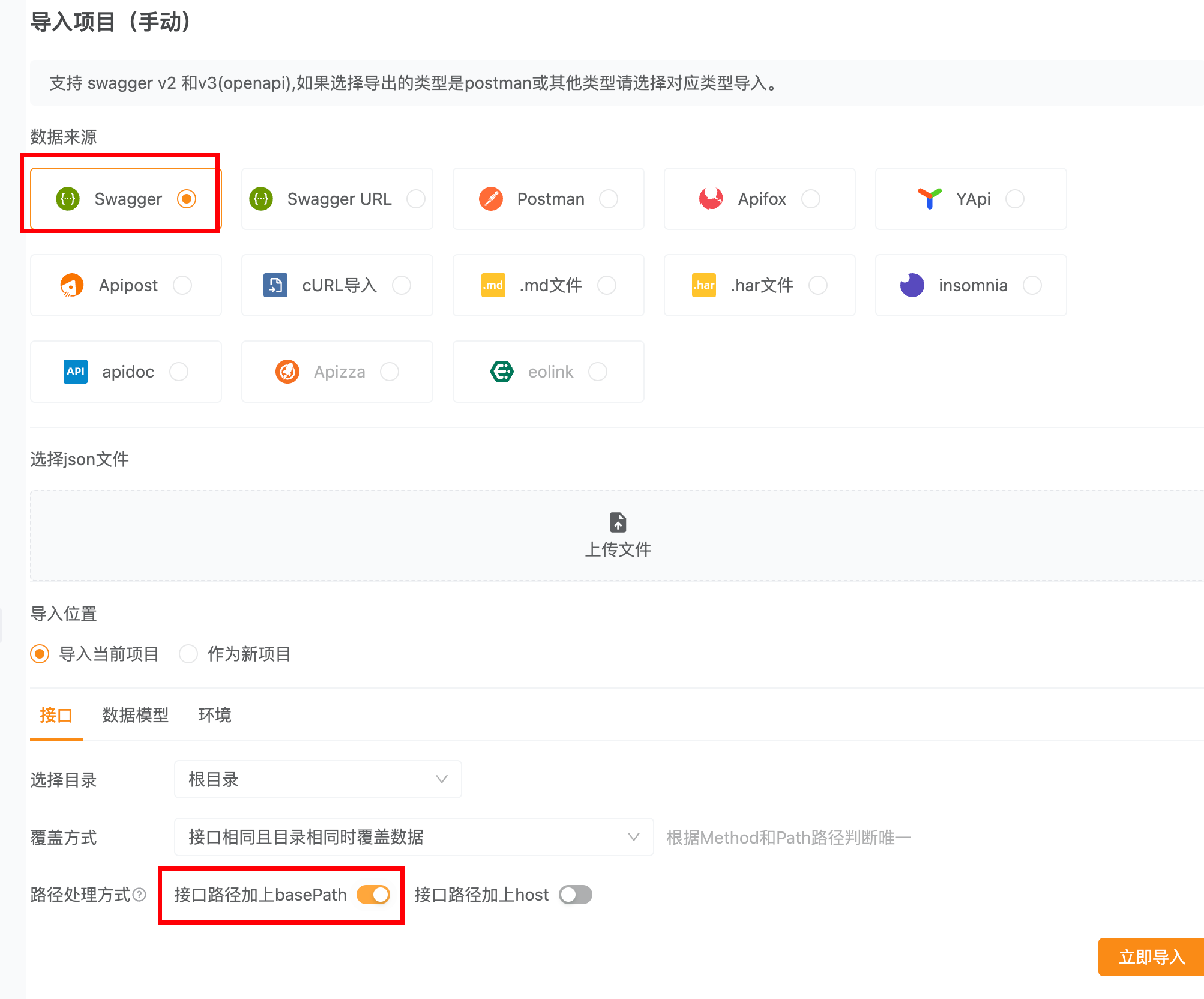Select the .md文件 radio button
The width and height of the screenshot is (1204, 999).
[x=607, y=285]
